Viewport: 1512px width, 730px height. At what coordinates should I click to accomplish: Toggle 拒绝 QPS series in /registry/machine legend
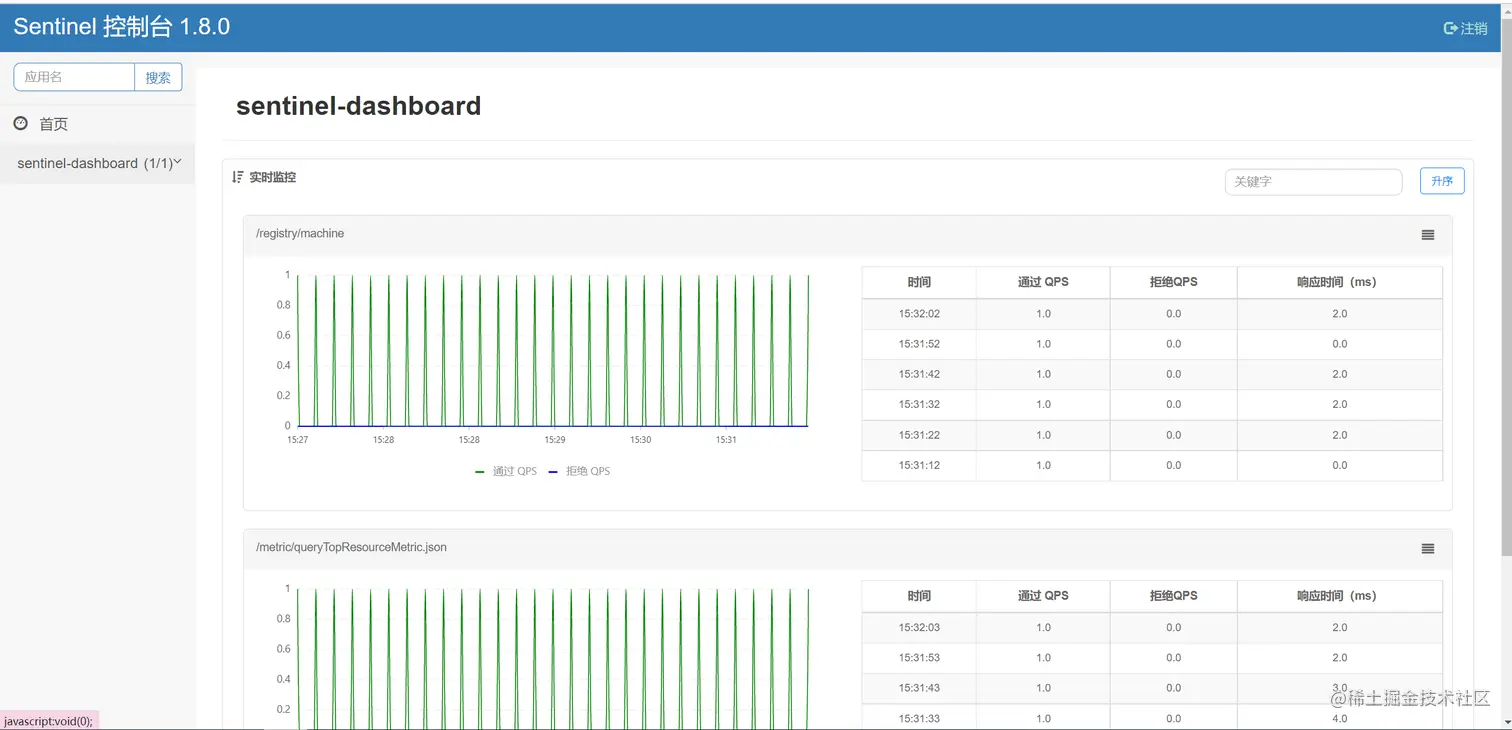point(580,471)
